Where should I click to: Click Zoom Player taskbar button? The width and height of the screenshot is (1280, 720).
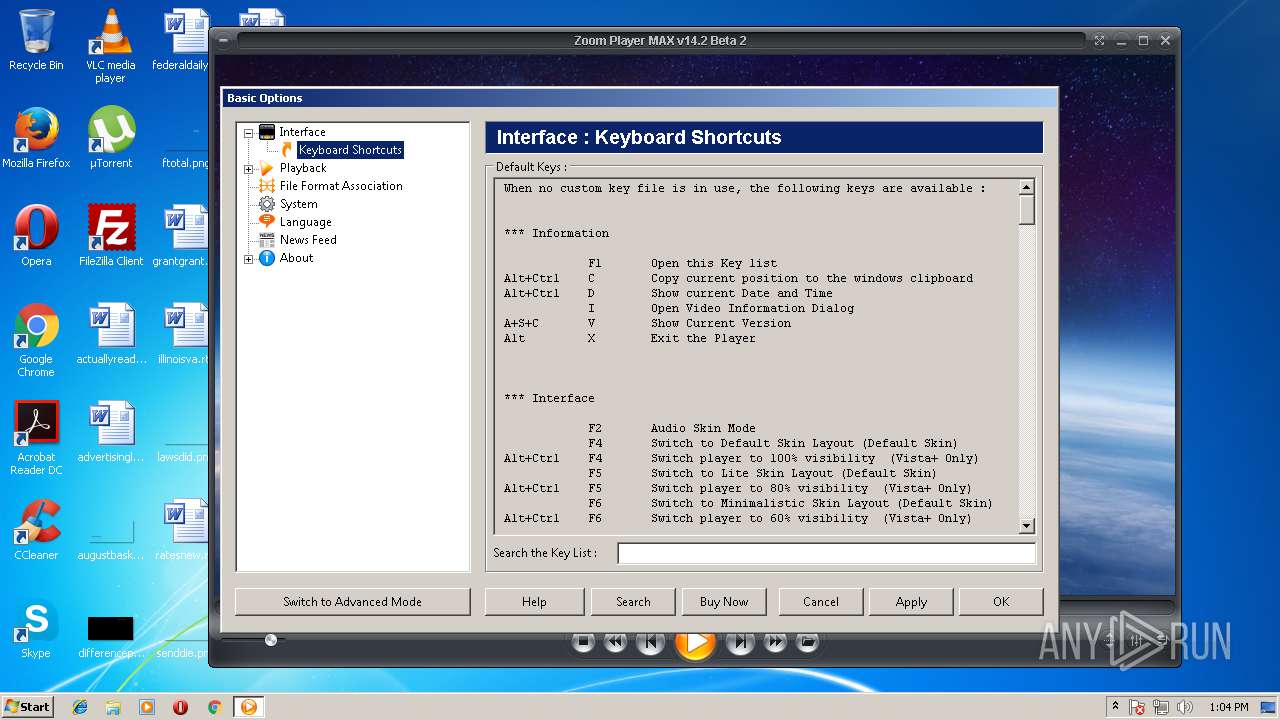click(x=248, y=707)
